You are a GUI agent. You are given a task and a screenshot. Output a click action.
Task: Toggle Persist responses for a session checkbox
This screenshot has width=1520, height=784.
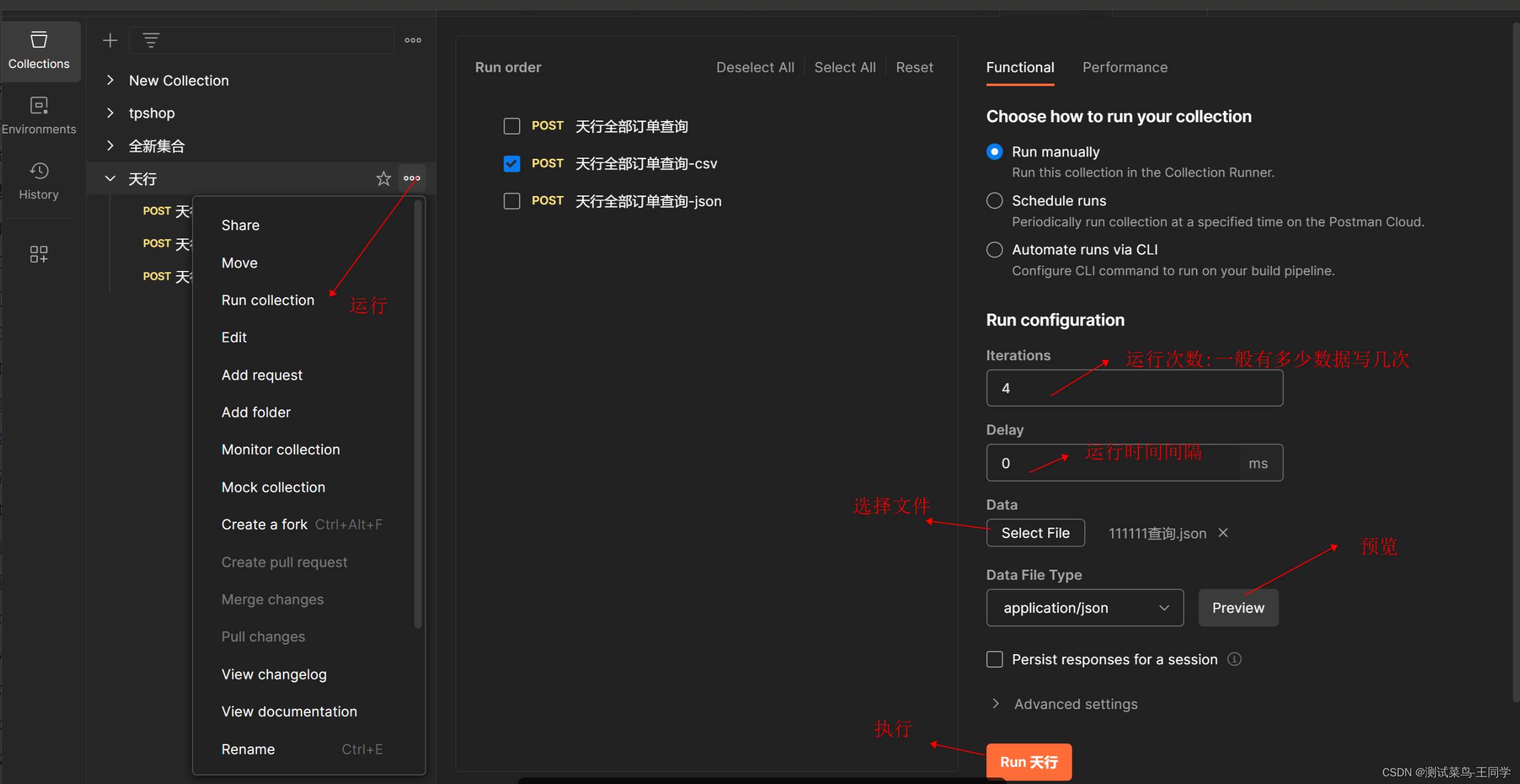click(994, 659)
